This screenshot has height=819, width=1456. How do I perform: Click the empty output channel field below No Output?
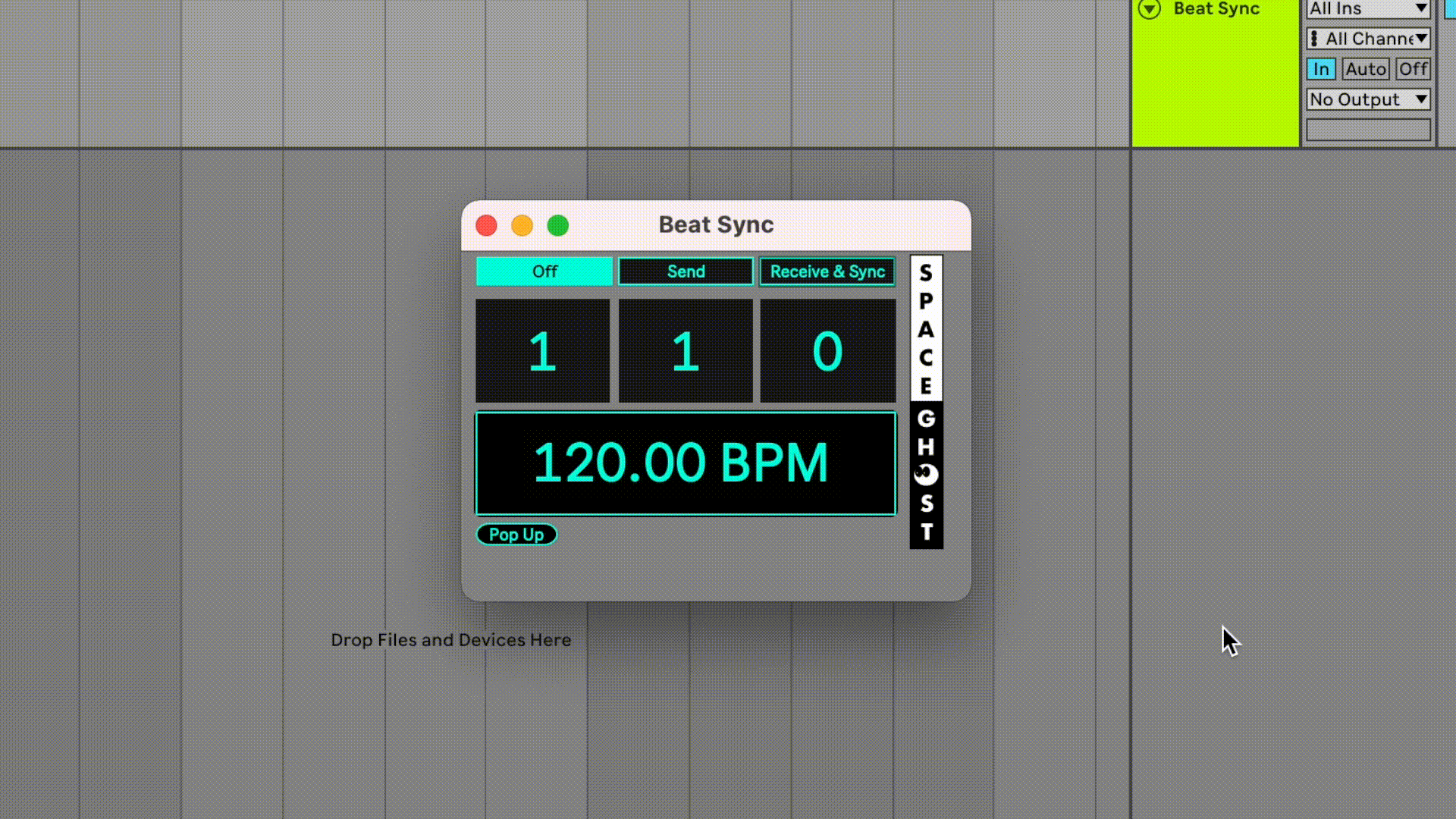coord(1368,130)
